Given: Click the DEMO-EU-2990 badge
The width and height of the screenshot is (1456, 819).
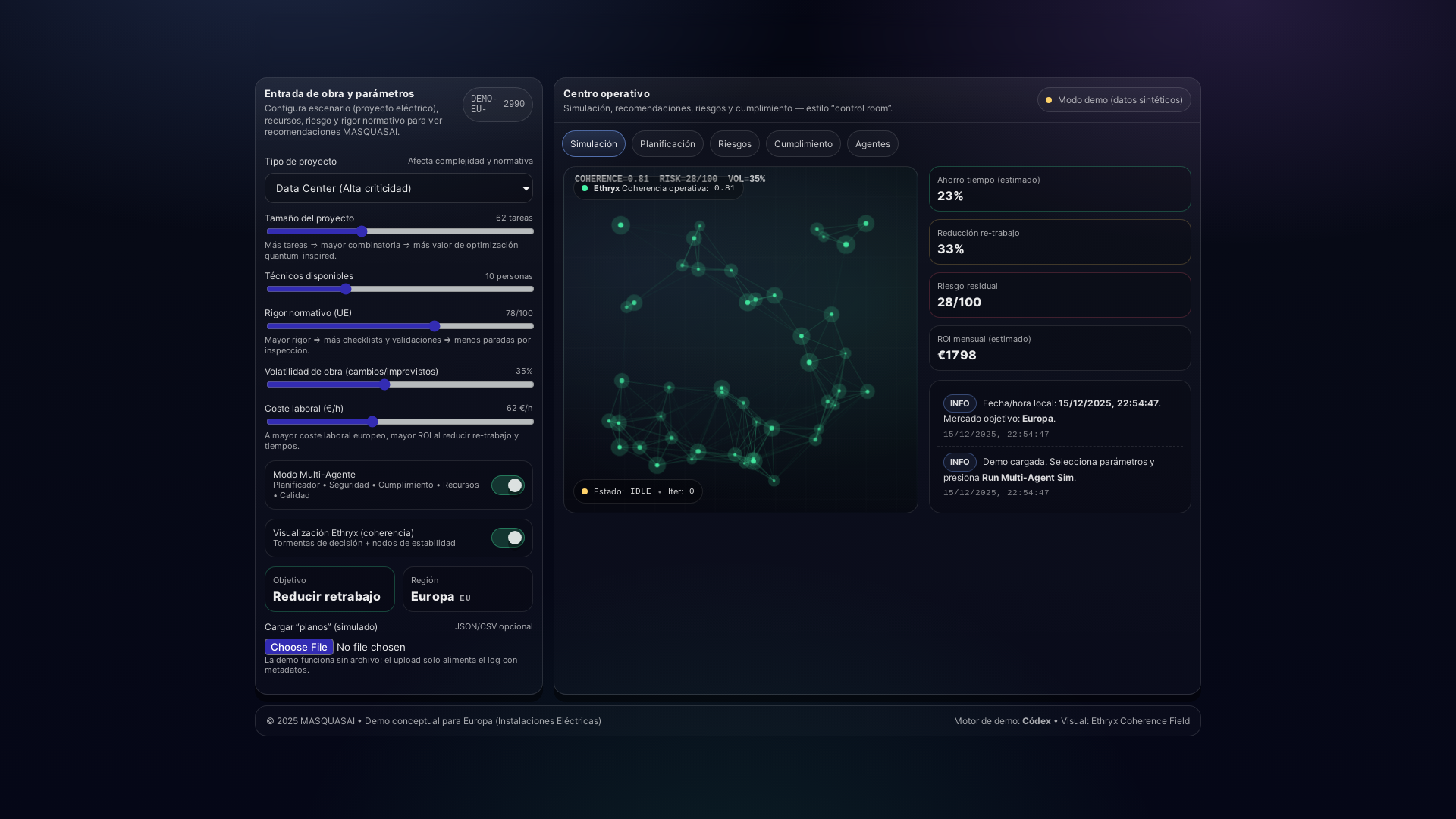Looking at the screenshot, I should 497,105.
